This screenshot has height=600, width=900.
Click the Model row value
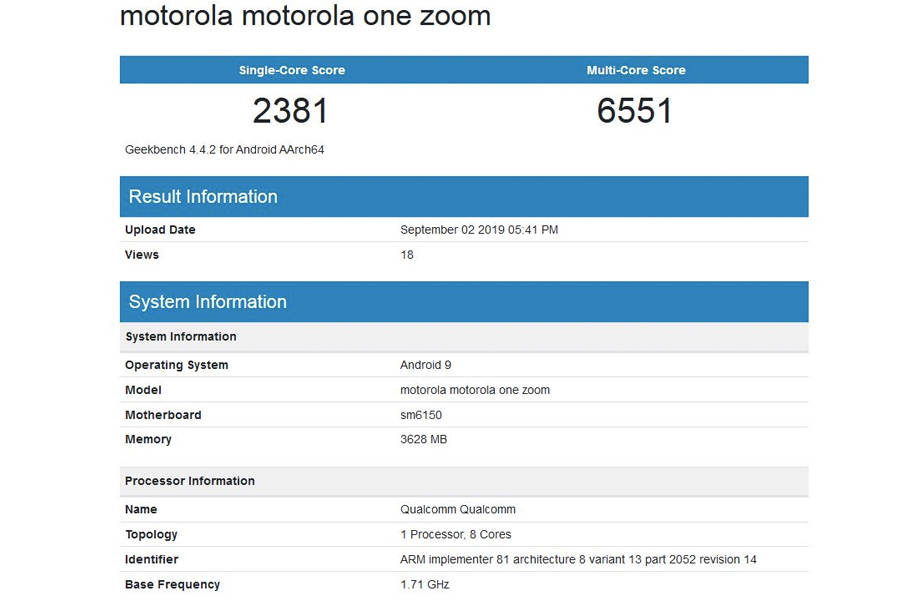click(x=475, y=389)
